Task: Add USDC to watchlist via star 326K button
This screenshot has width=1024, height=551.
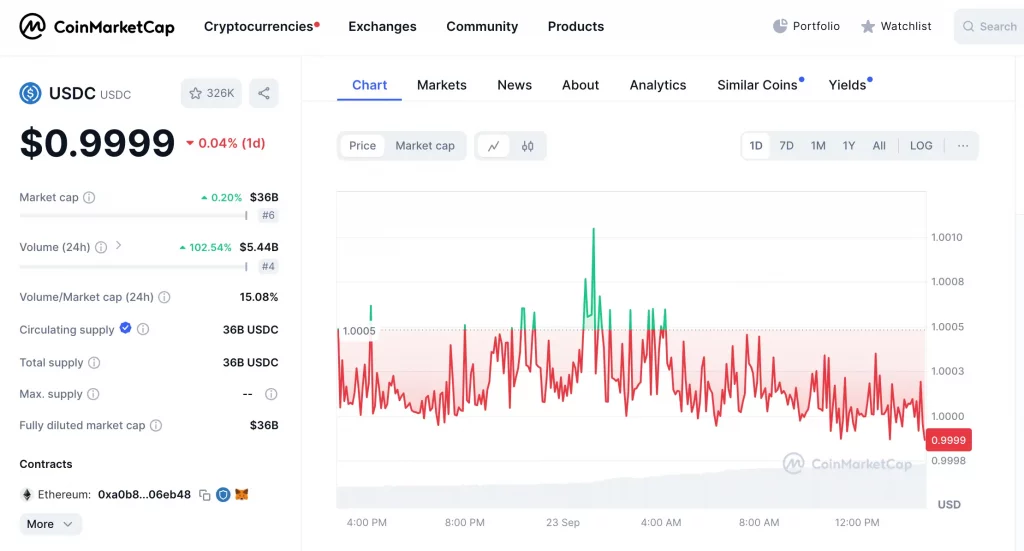Action: tap(211, 93)
